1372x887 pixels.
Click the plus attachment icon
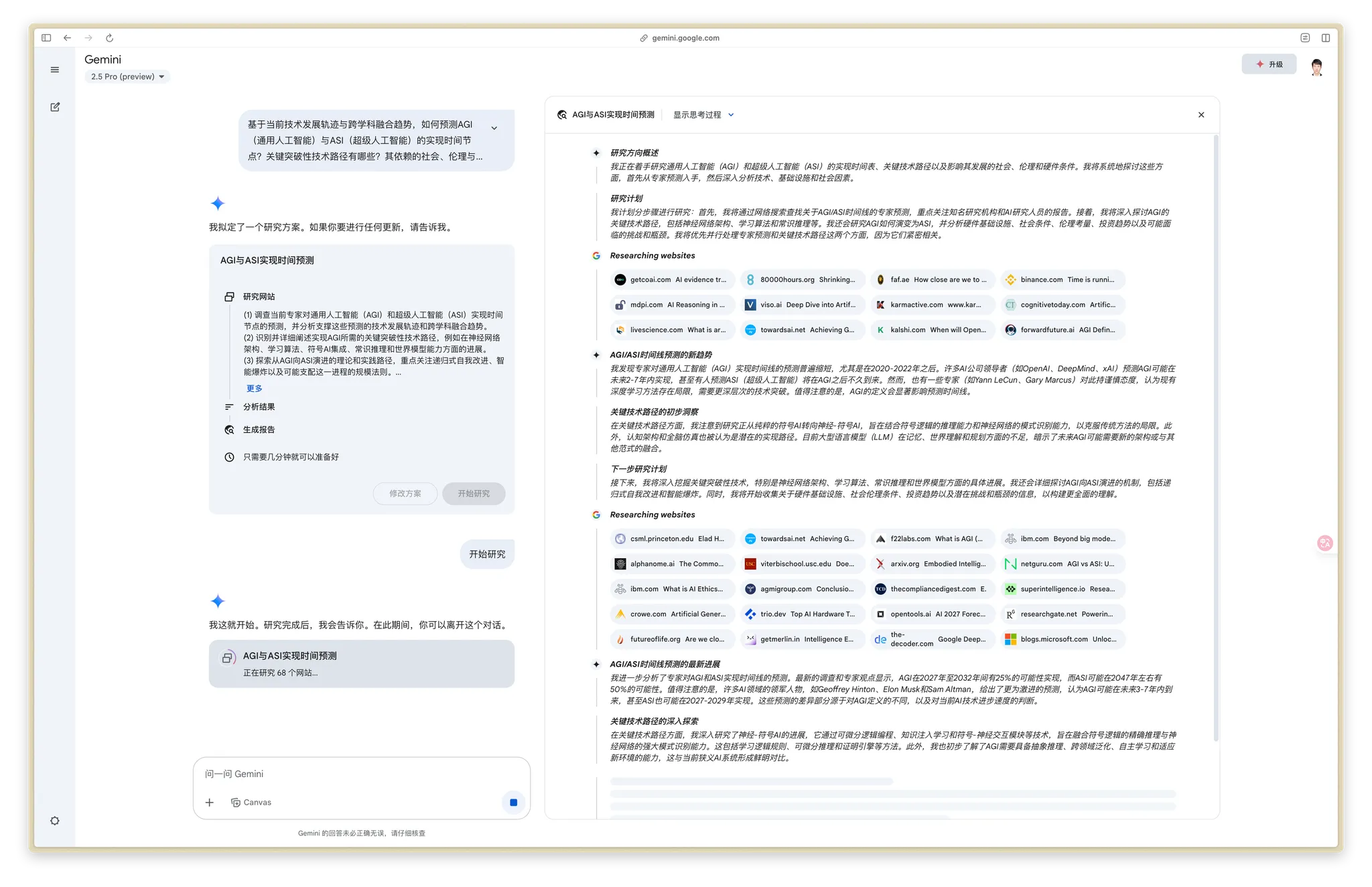(210, 802)
